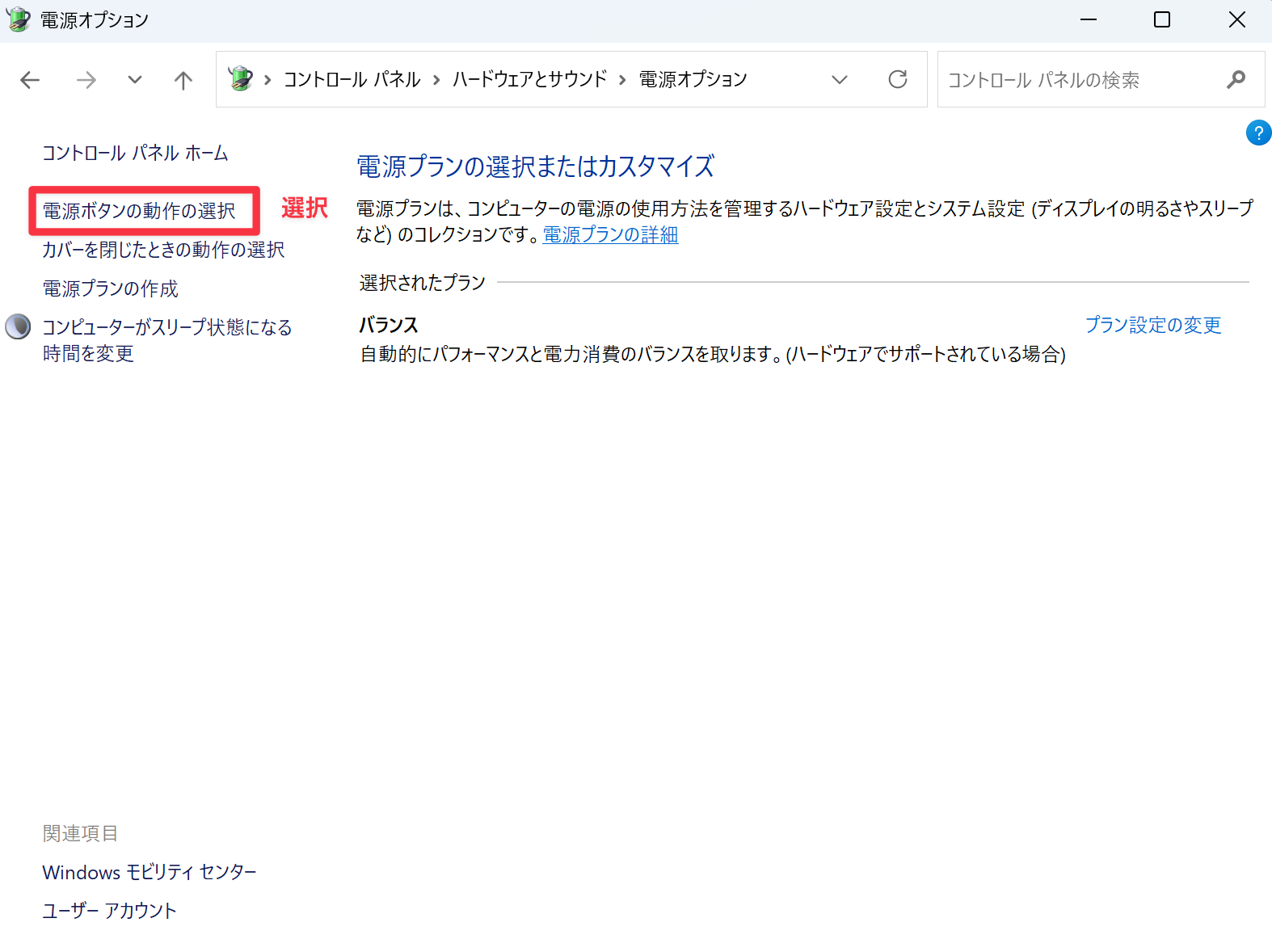Screen dimensions: 1272x952
Task: Go up one folder level
Action: click(x=183, y=80)
